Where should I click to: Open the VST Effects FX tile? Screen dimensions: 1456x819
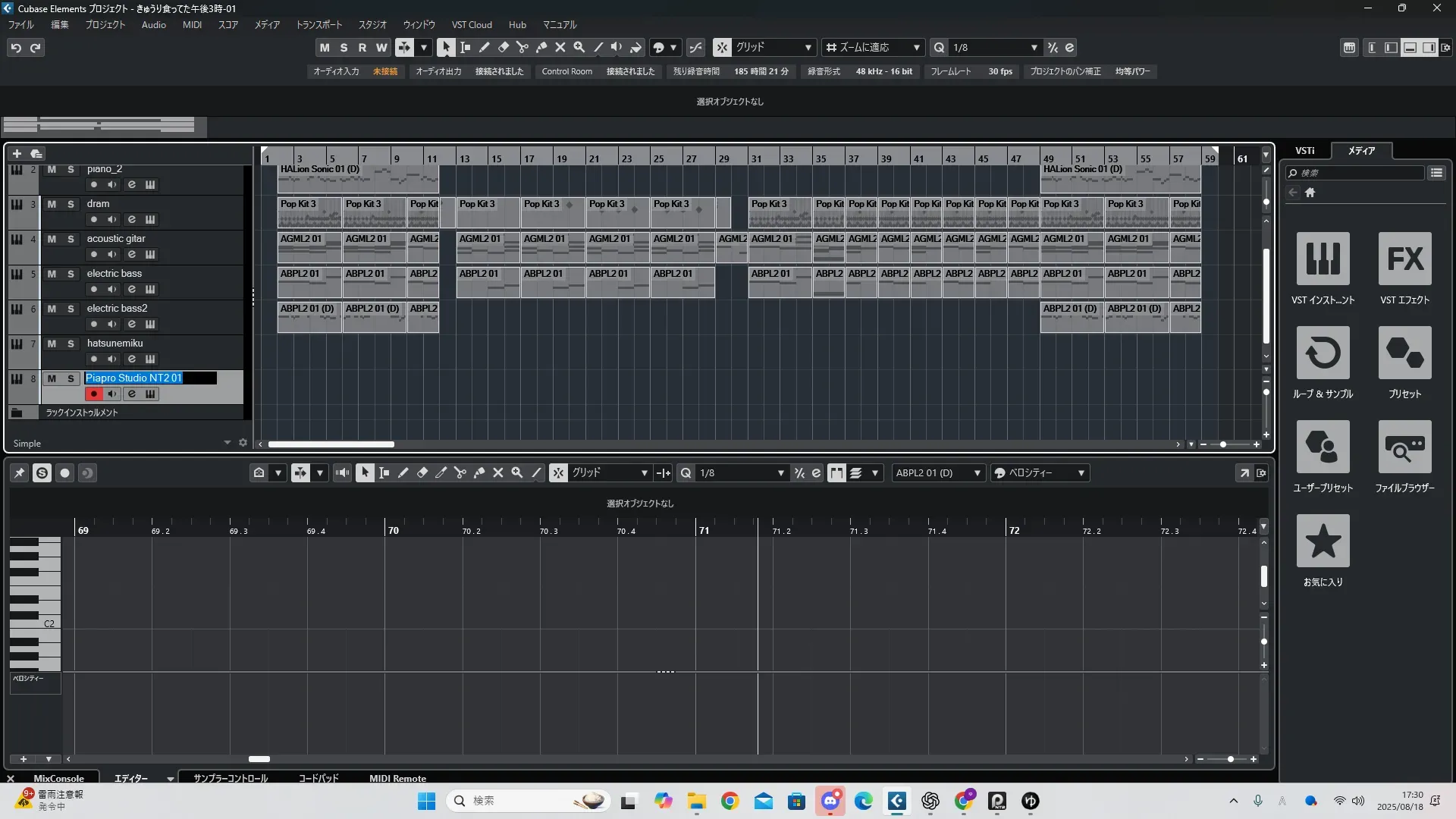[x=1404, y=259]
